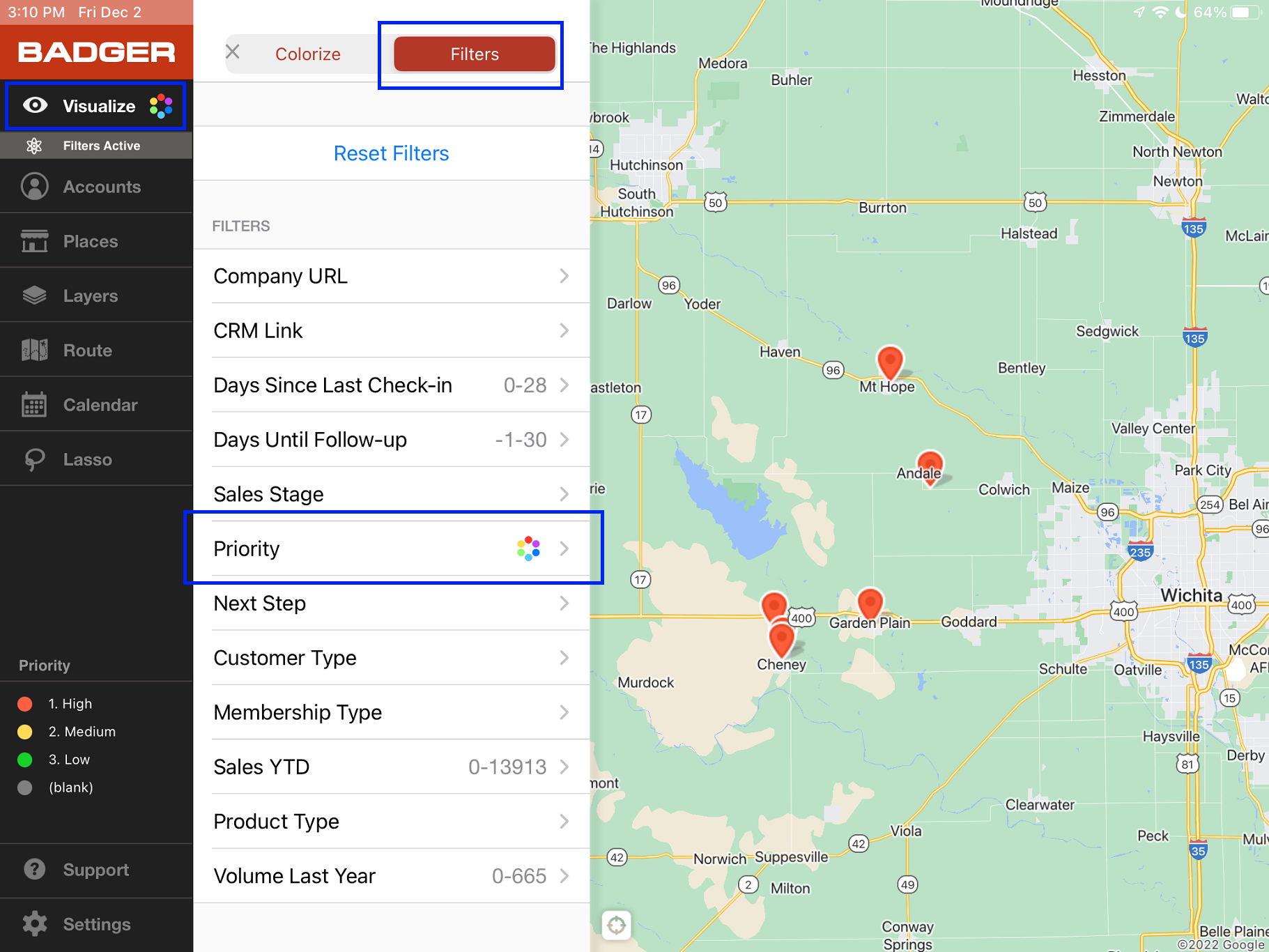Click the Lasso loop icon
Screen dimensions: 1269x952
pyautogui.click(x=34, y=459)
